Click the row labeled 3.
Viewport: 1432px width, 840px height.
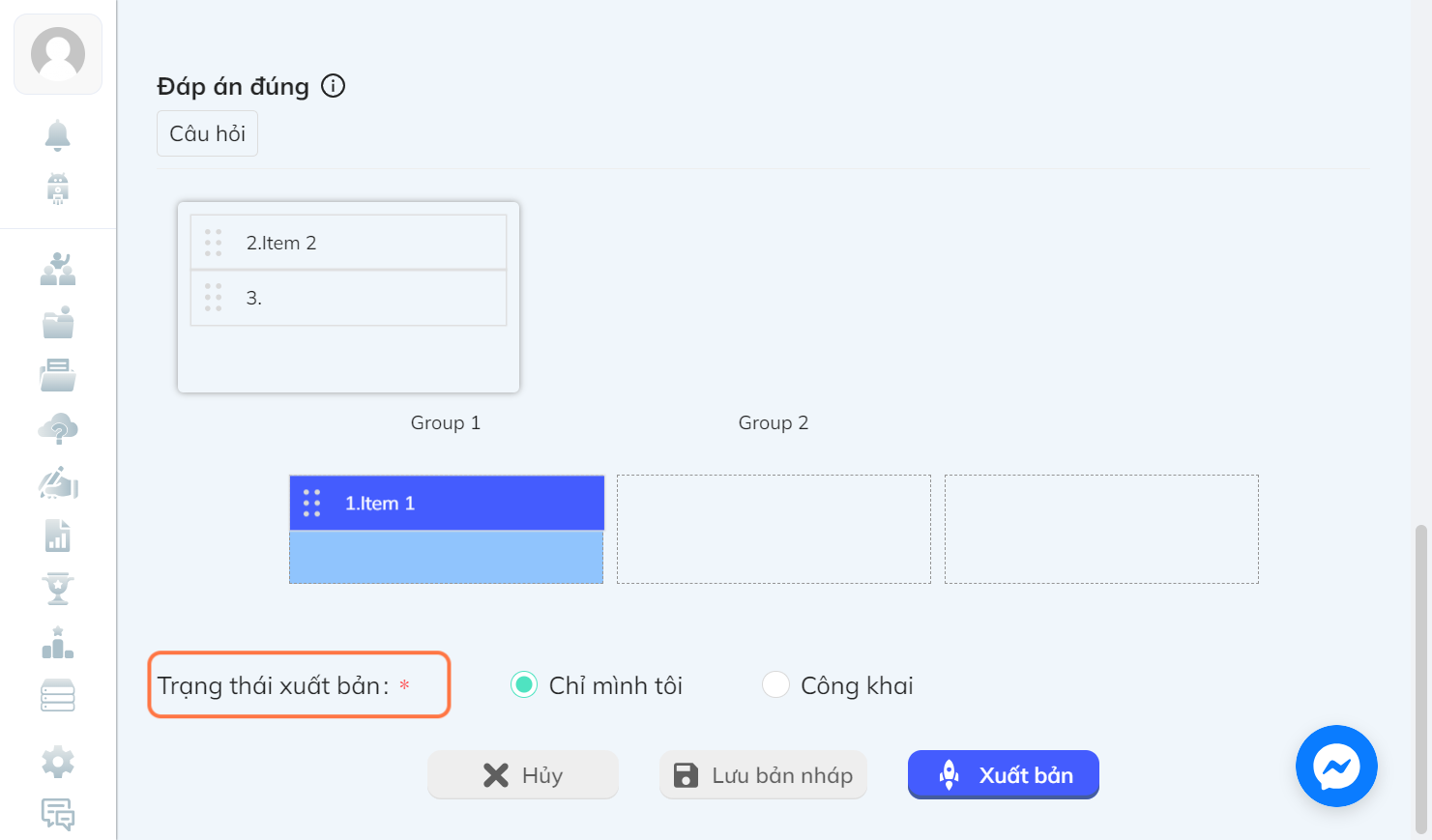pos(348,298)
